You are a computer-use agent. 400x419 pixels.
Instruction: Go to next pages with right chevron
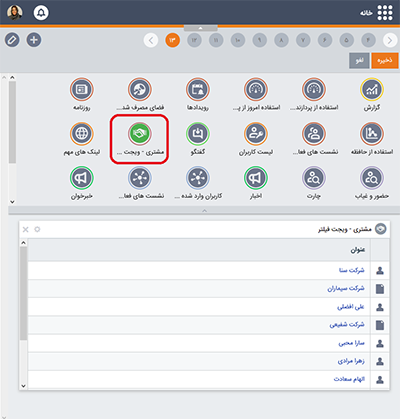390,40
